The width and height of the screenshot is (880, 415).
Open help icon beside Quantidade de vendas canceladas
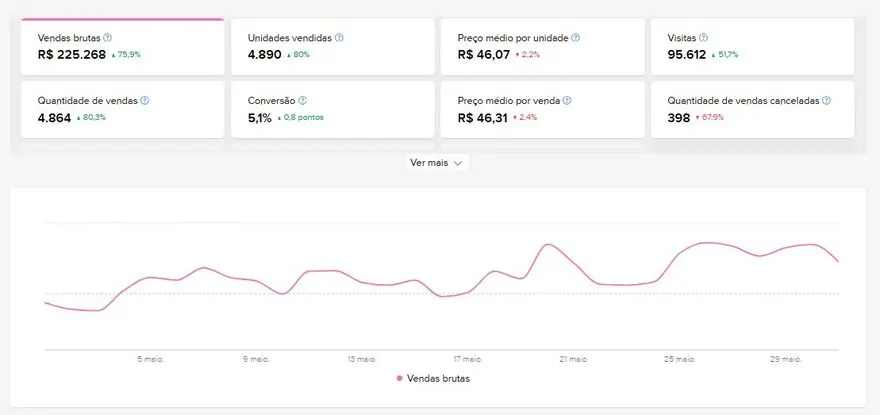point(826,101)
